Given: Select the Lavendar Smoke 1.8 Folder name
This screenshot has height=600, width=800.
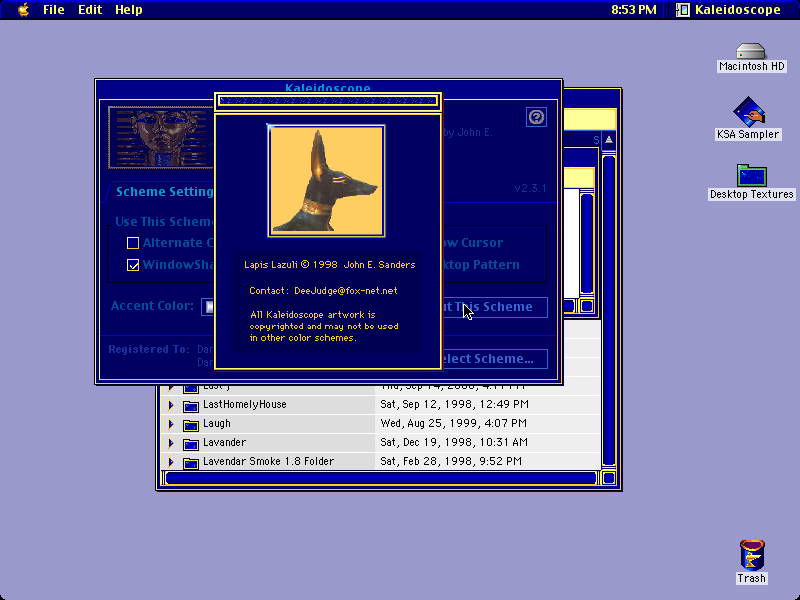Looking at the screenshot, I should (268, 461).
